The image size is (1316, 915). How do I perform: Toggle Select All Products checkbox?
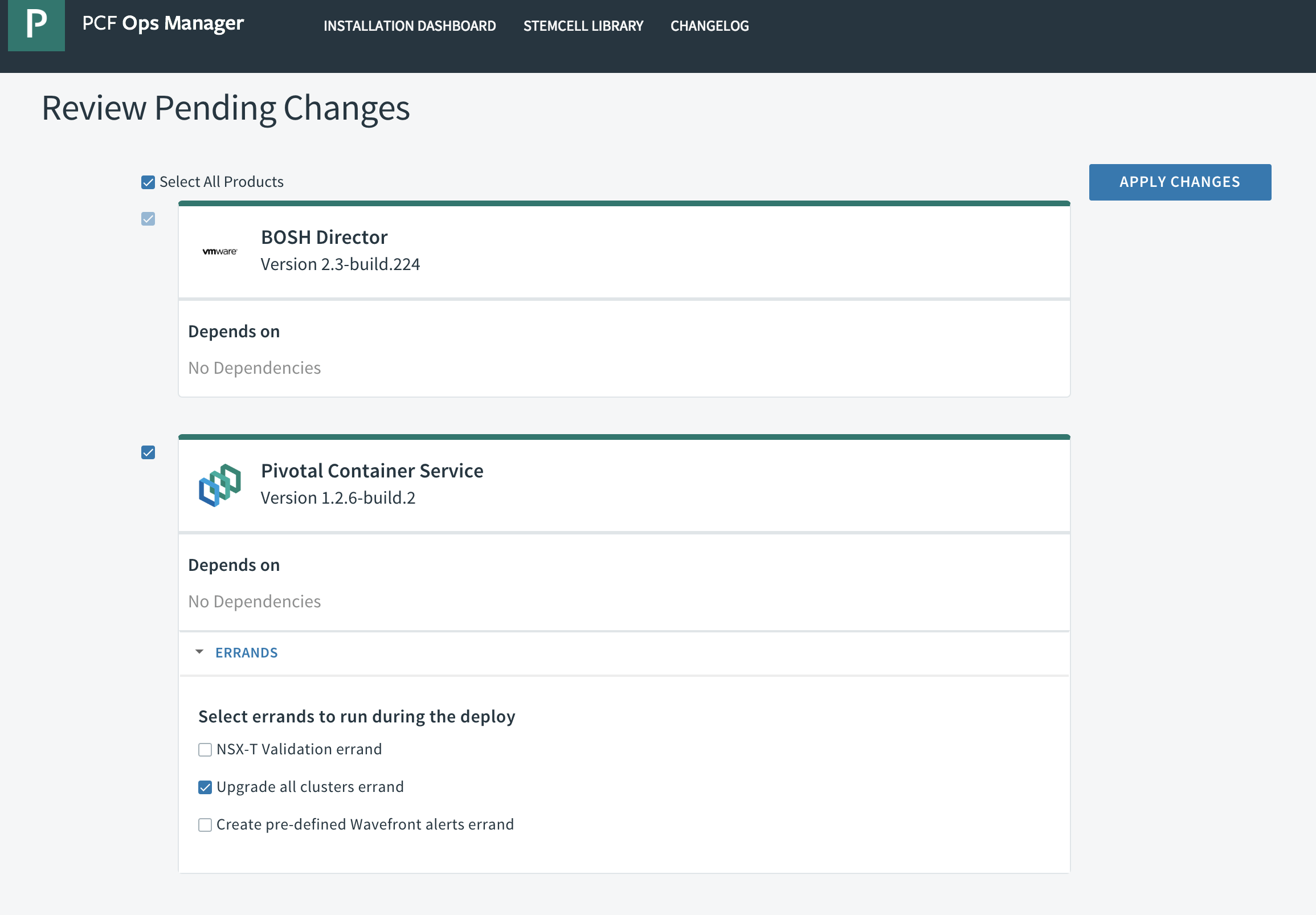click(x=148, y=182)
